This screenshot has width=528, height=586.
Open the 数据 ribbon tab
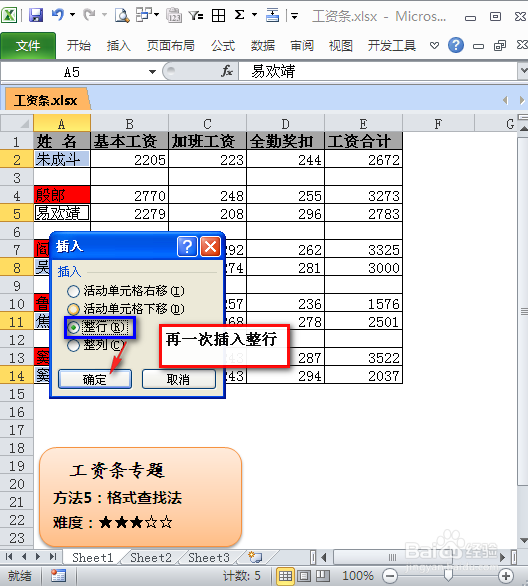coord(263,46)
